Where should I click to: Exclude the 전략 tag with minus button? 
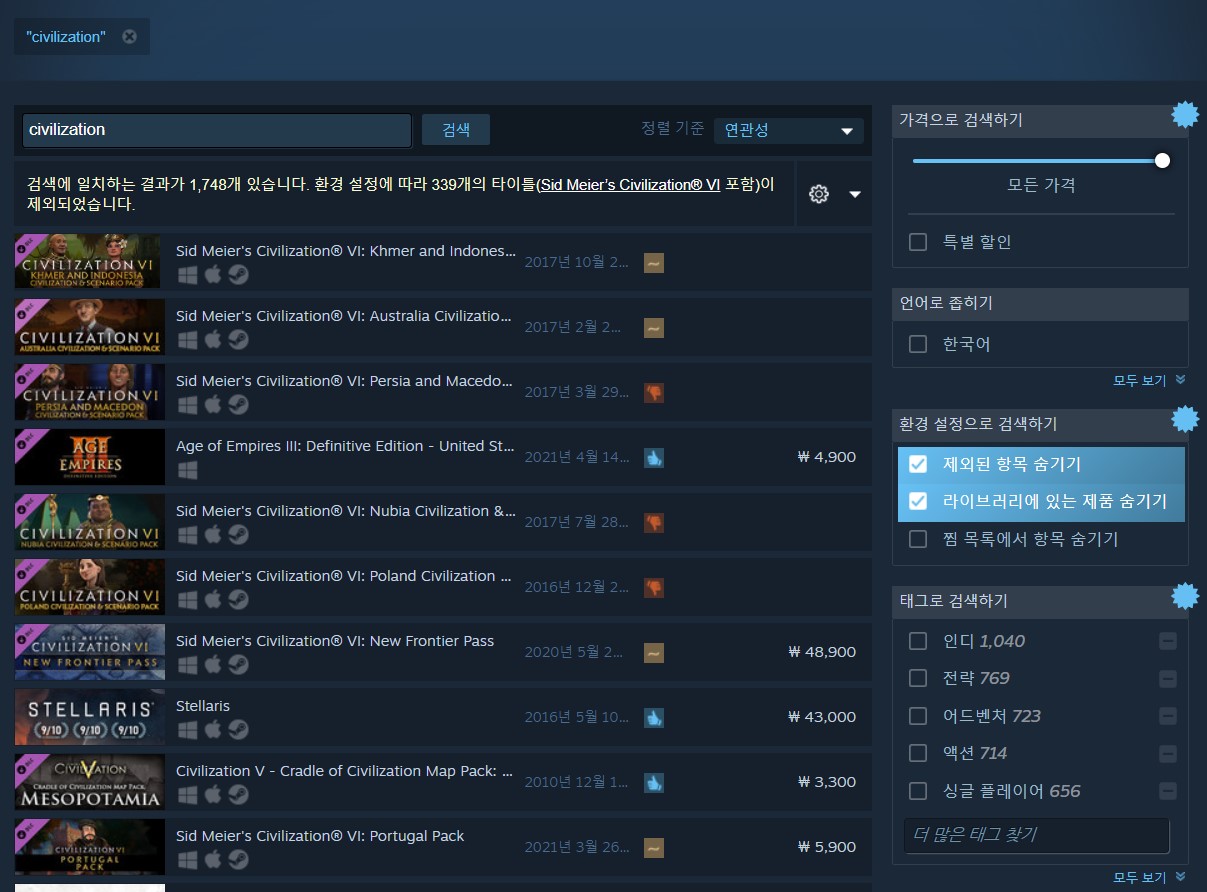(x=1167, y=678)
